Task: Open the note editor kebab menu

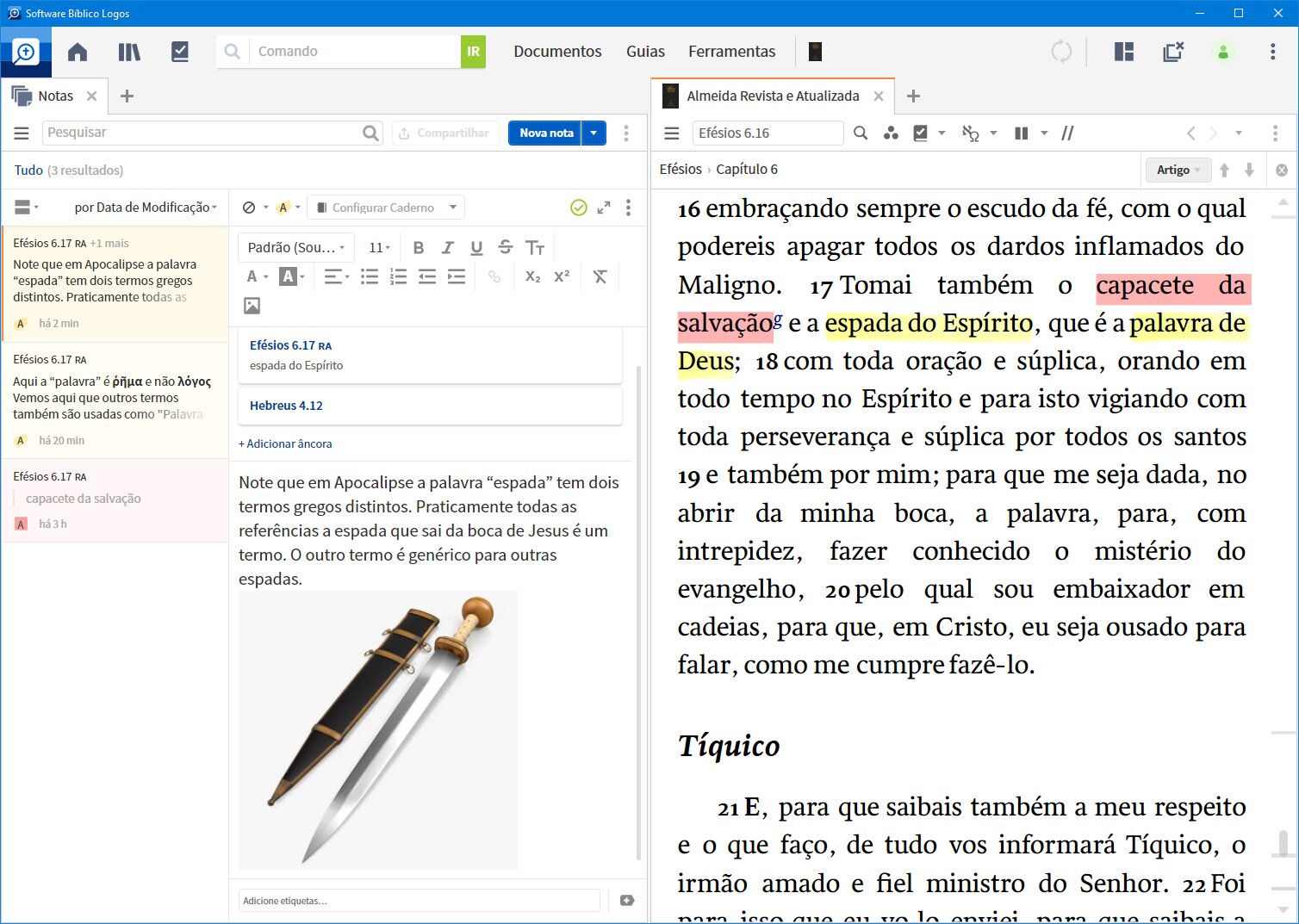Action: 628,208
